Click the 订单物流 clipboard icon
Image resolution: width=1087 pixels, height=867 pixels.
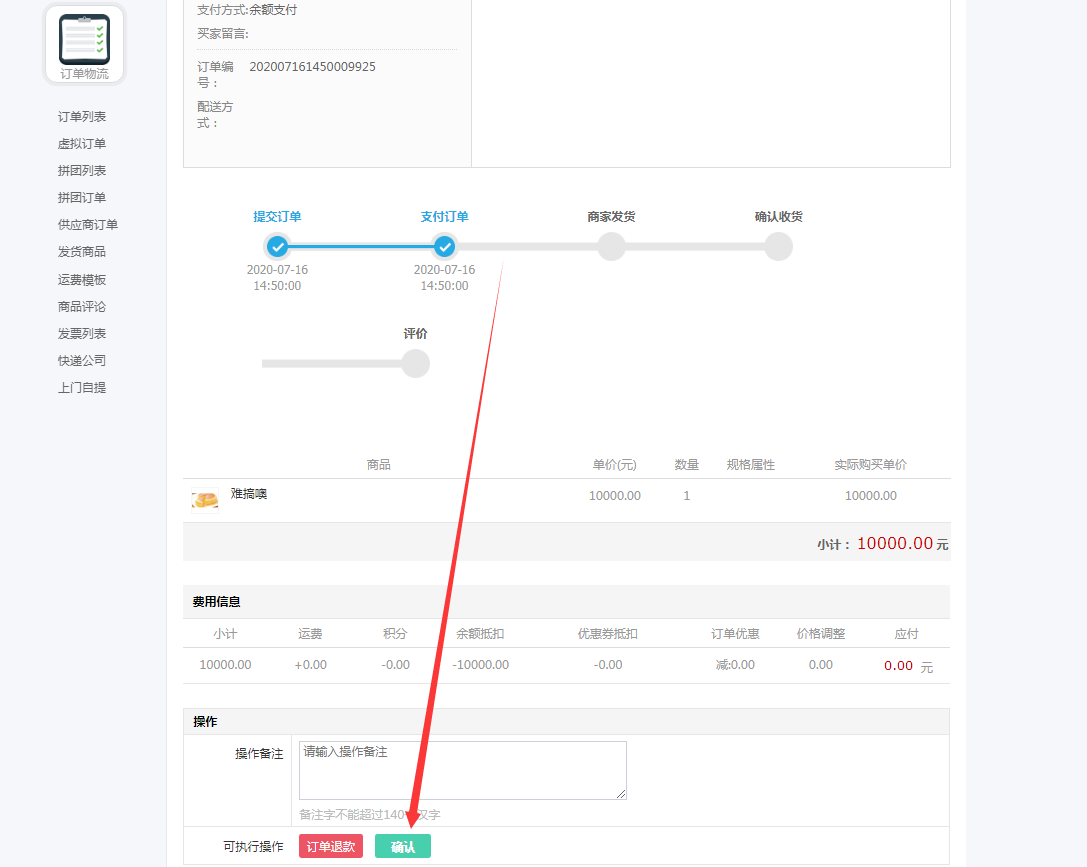point(84,39)
